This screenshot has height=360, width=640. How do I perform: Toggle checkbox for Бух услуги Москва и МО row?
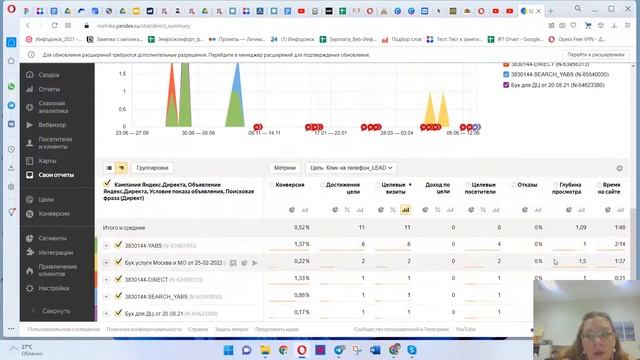tap(118, 262)
